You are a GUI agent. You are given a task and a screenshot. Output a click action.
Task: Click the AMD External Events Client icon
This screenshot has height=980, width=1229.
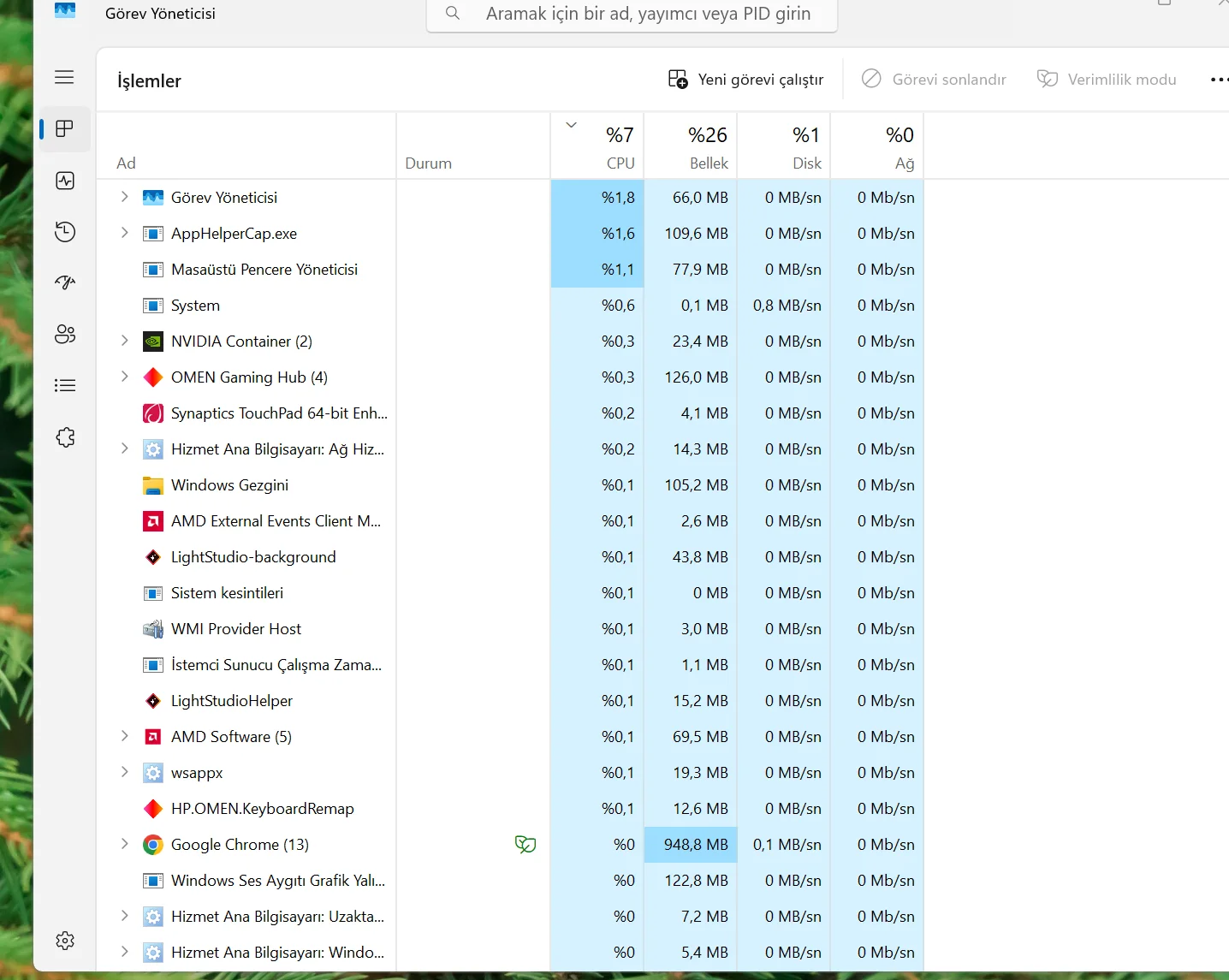153,521
